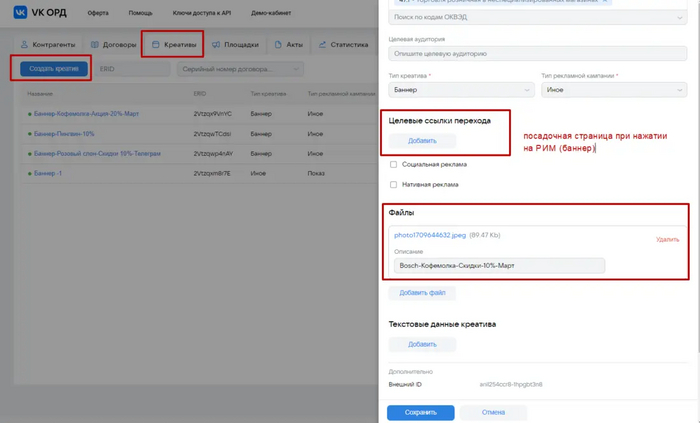Open Помощь in the top menu
Viewport: 700px width, 423px height.
click(x=140, y=13)
